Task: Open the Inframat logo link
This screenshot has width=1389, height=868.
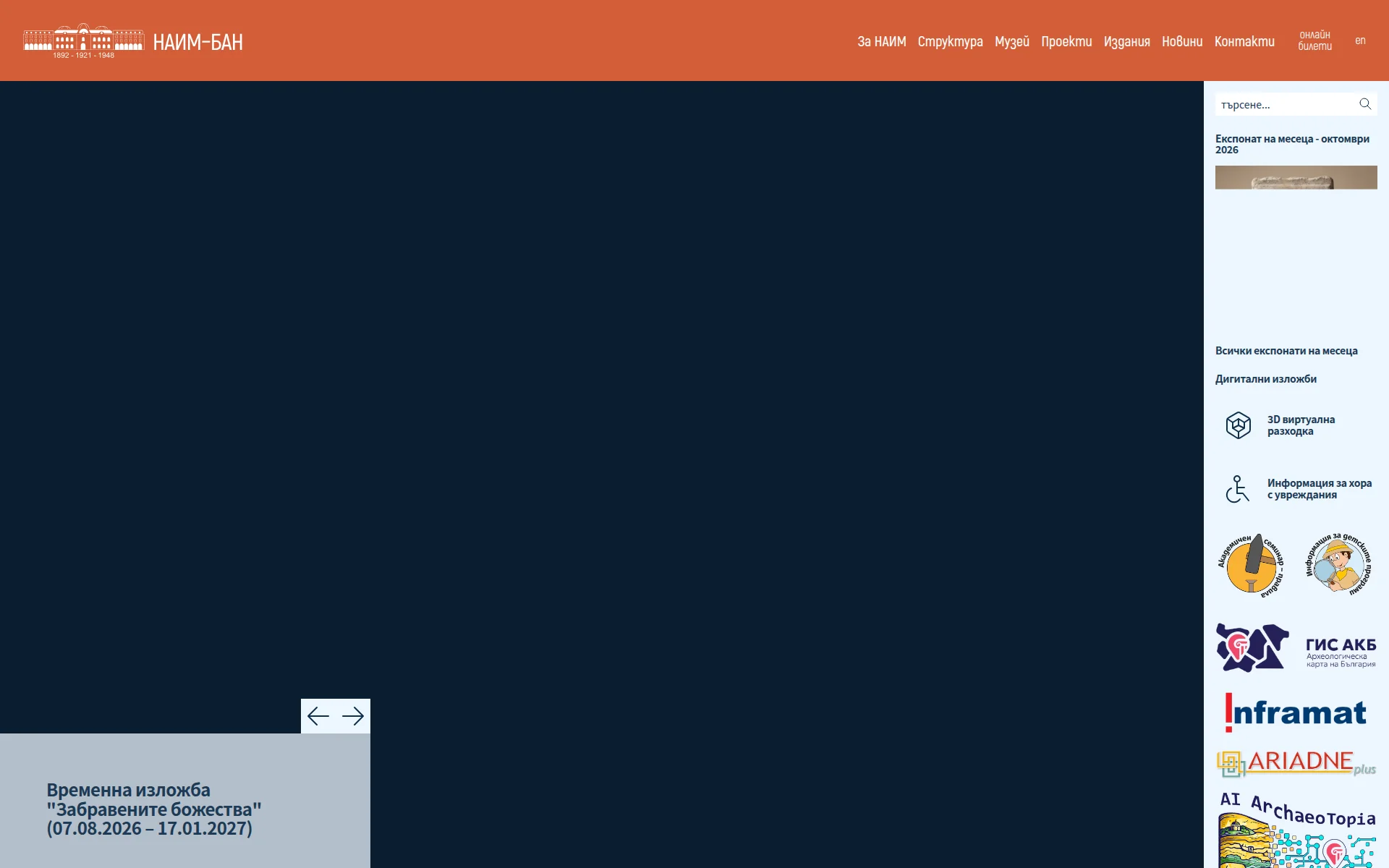Action: pyautogui.click(x=1296, y=712)
